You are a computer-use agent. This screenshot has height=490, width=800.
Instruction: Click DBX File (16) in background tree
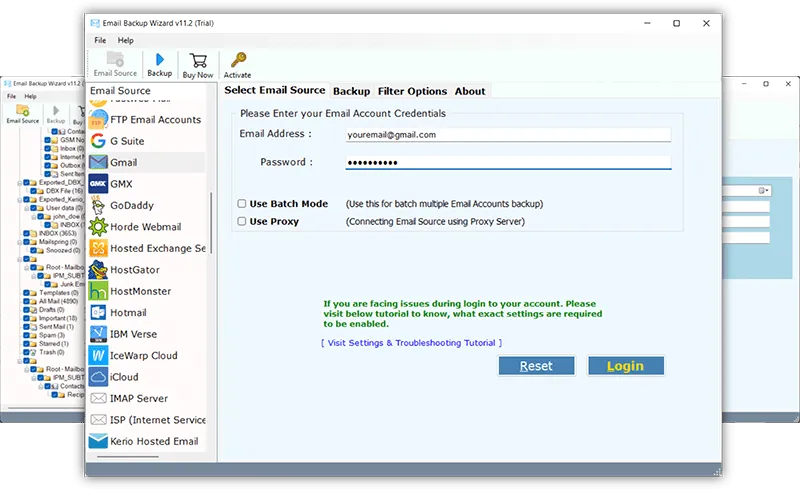pyautogui.click(x=64, y=191)
